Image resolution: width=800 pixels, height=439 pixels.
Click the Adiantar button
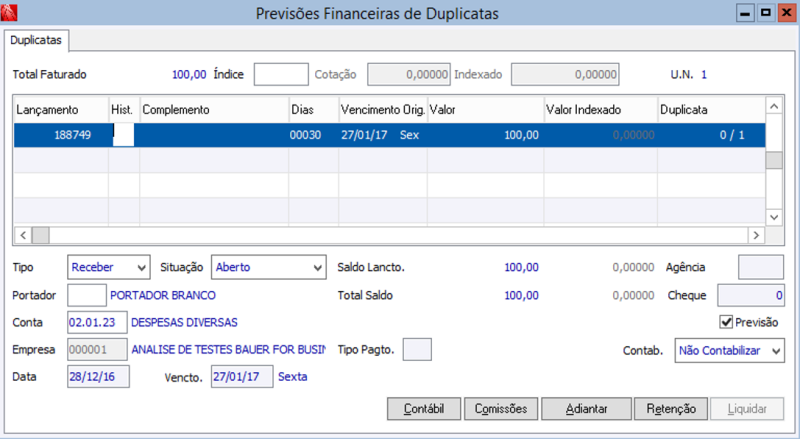pos(586,409)
